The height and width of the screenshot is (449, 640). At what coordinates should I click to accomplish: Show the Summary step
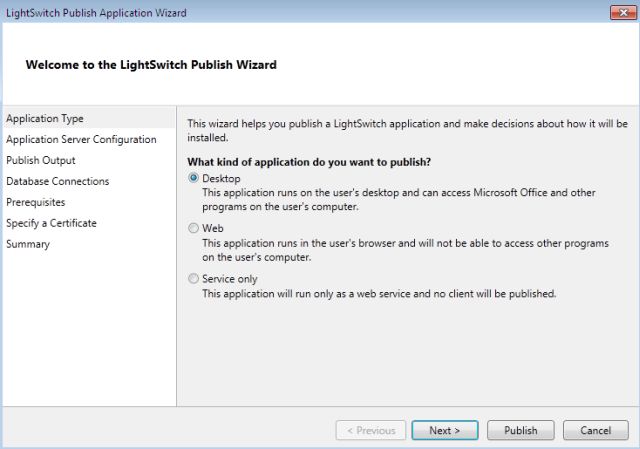[28, 244]
